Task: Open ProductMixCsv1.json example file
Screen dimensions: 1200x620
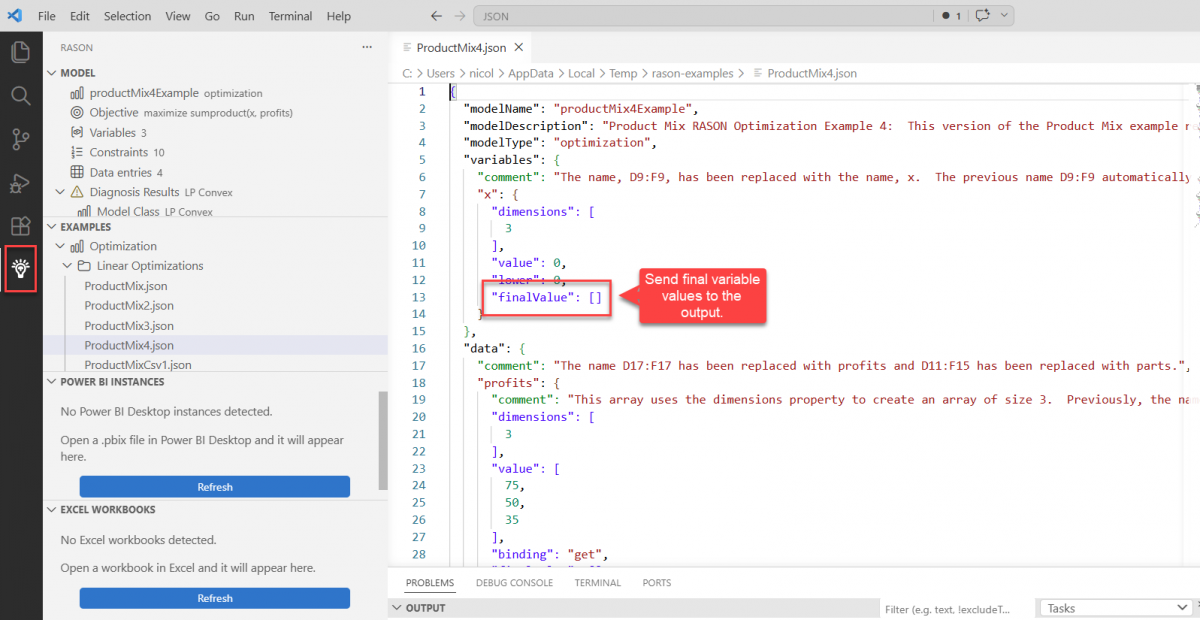Action: click(138, 365)
